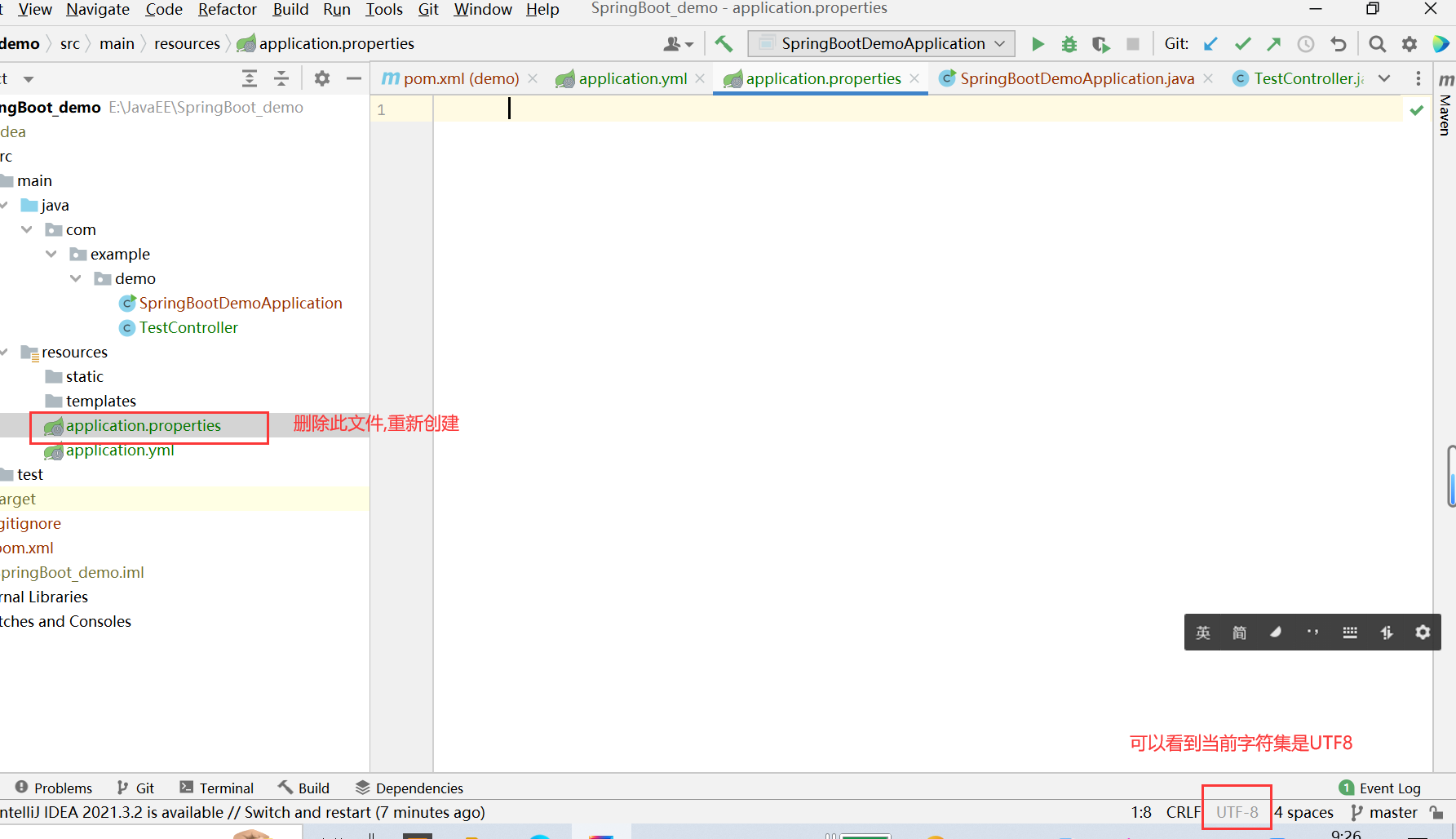Update project via Git blue arrow

click(x=1210, y=44)
